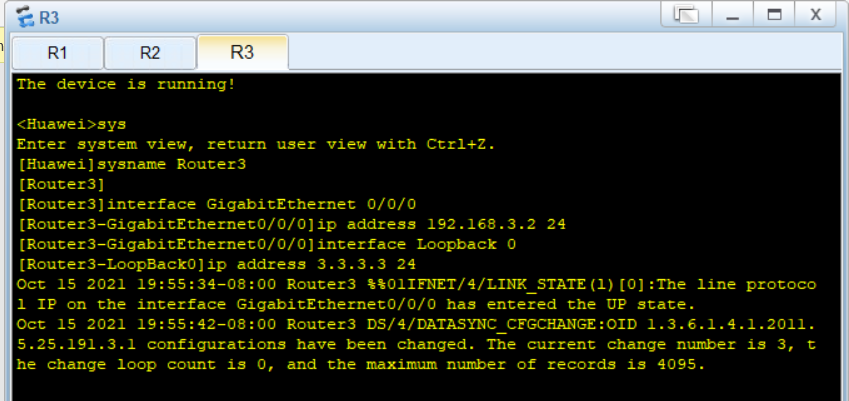Click the "<Huawei>sys" command line
Image resolution: width=849 pixels, height=401 pixels.
pos(71,124)
